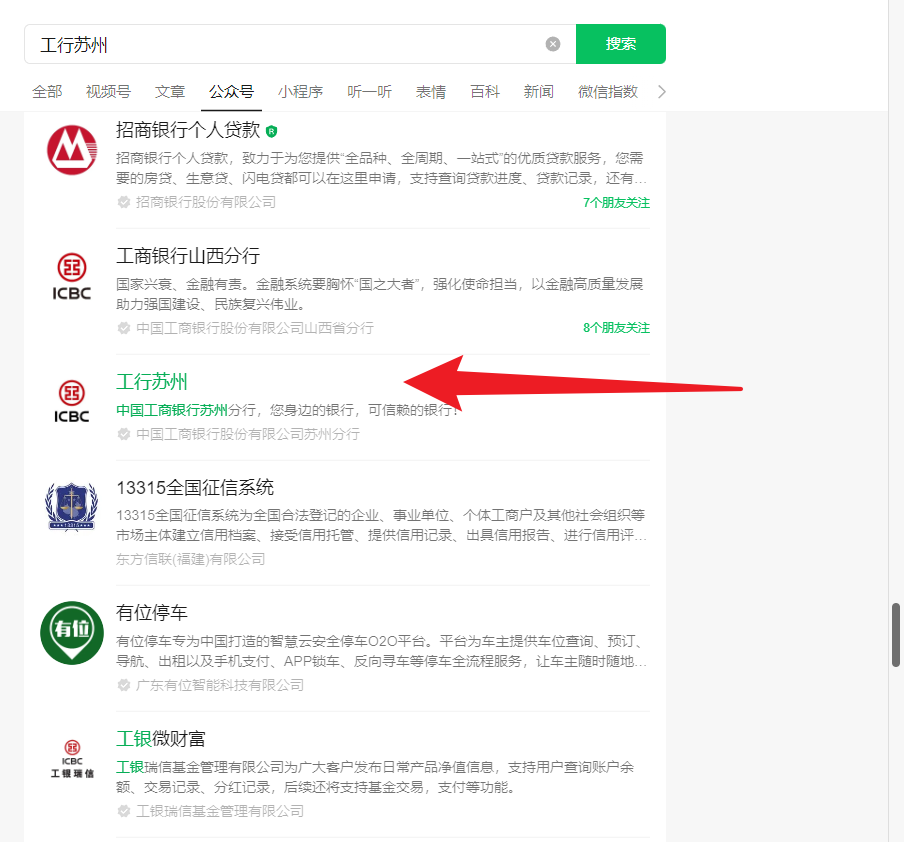The image size is (904, 842).
Task: Click 8个朋友关注 label
Action: tap(616, 328)
